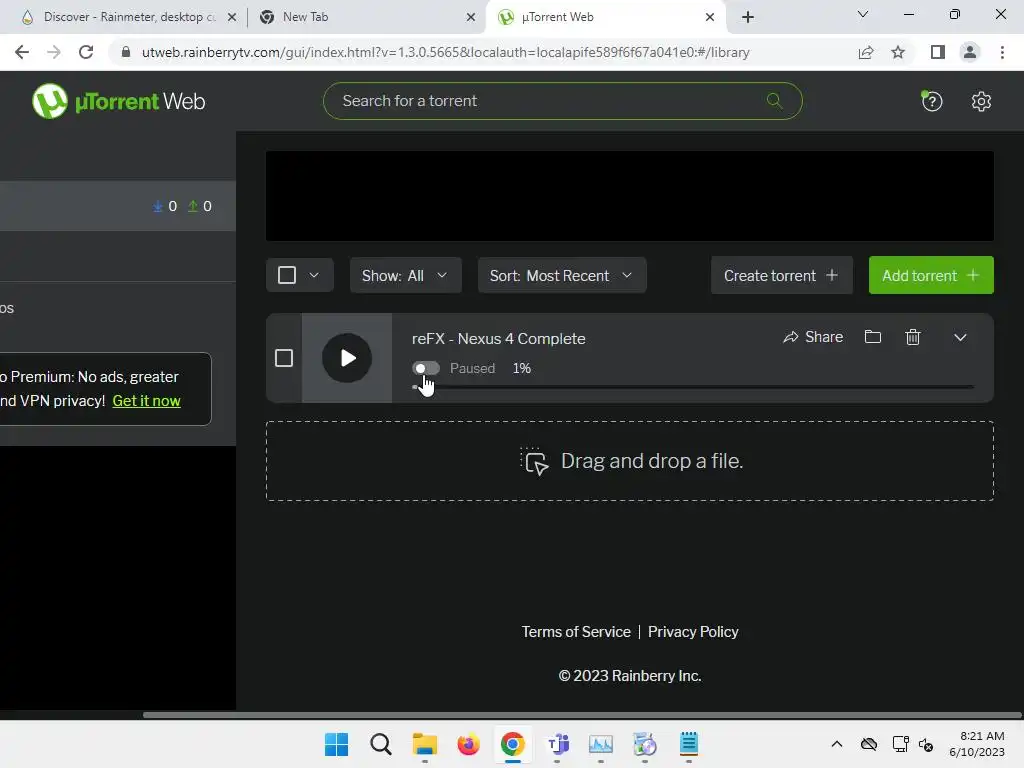Open Windows taskbar search
This screenshot has width=1024, height=768.
[381, 744]
